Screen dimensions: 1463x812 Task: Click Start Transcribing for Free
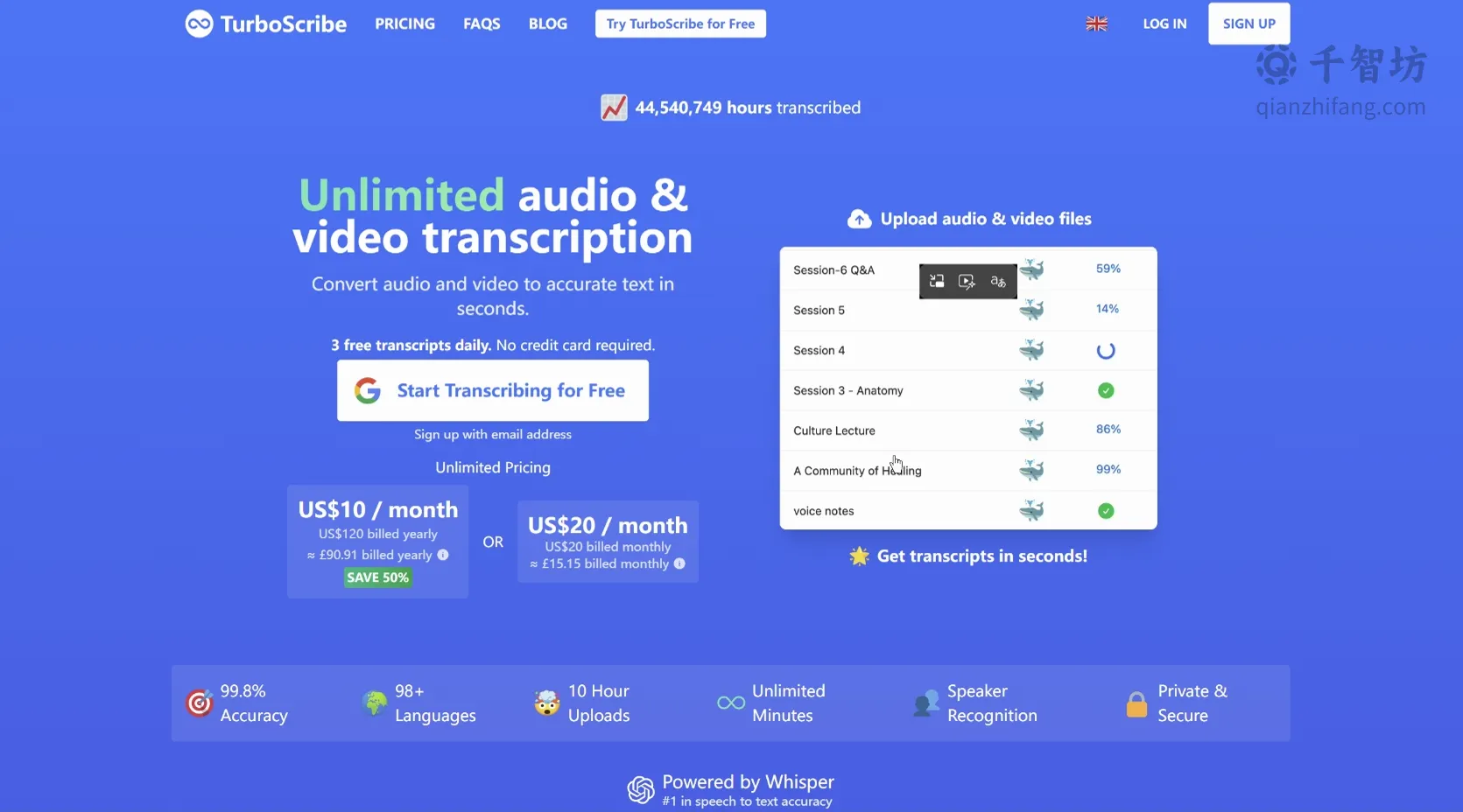(x=493, y=390)
